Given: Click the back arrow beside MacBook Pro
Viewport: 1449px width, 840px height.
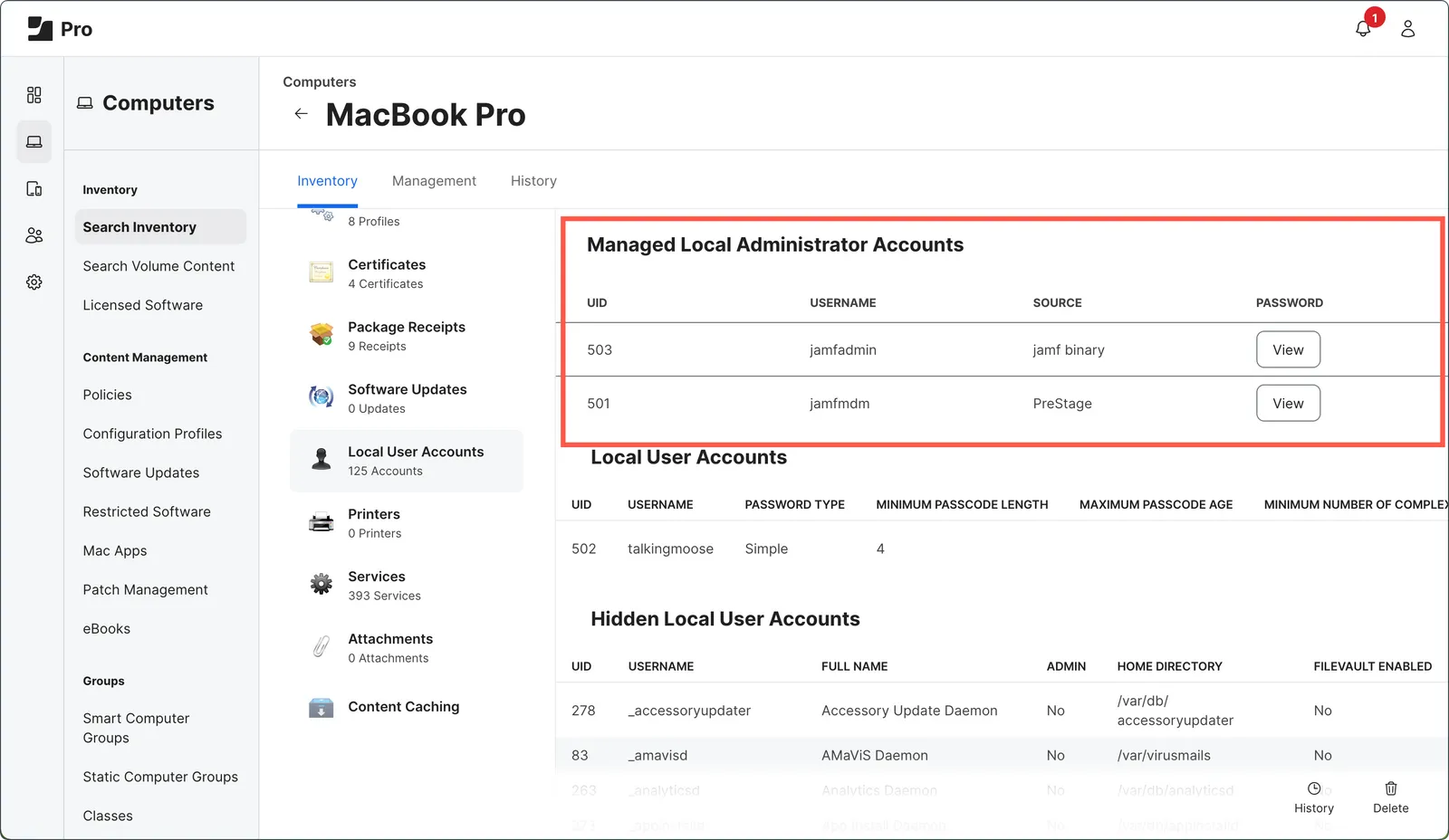Looking at the screenshot, I should click(300, 113).
